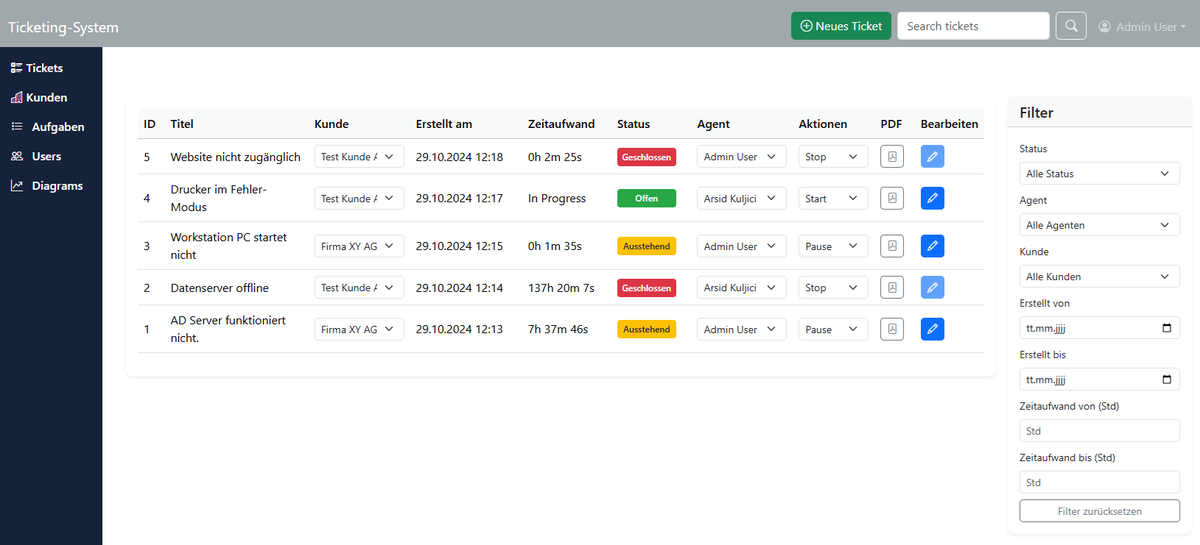Open agent dropdown for Datenserver offline
This screenshot has width=1200, height=545.
tap(741, 288)
